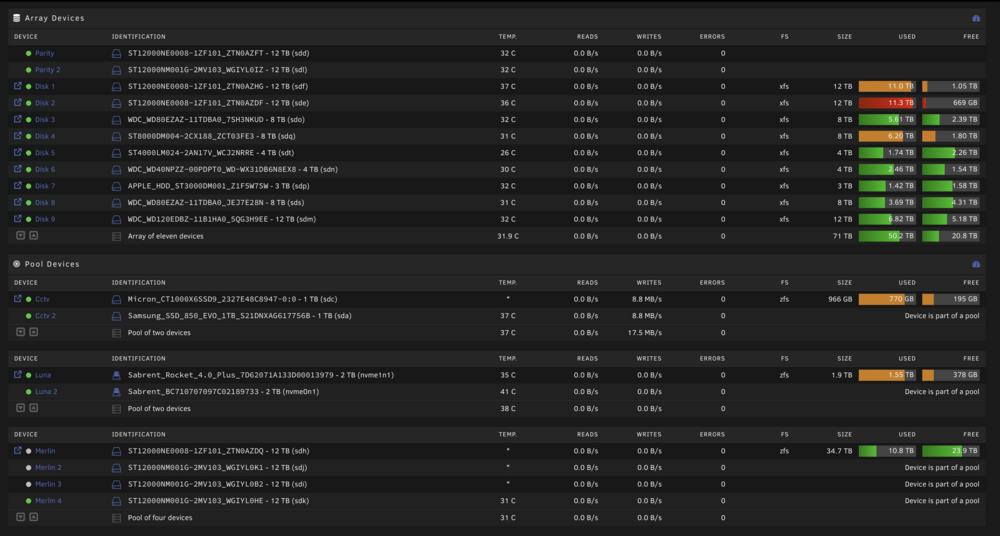The height and width of the screenshot is (536, 1000).
Task: Click the list icon beside Pool of four devices
Action: (x=116, y=517)
